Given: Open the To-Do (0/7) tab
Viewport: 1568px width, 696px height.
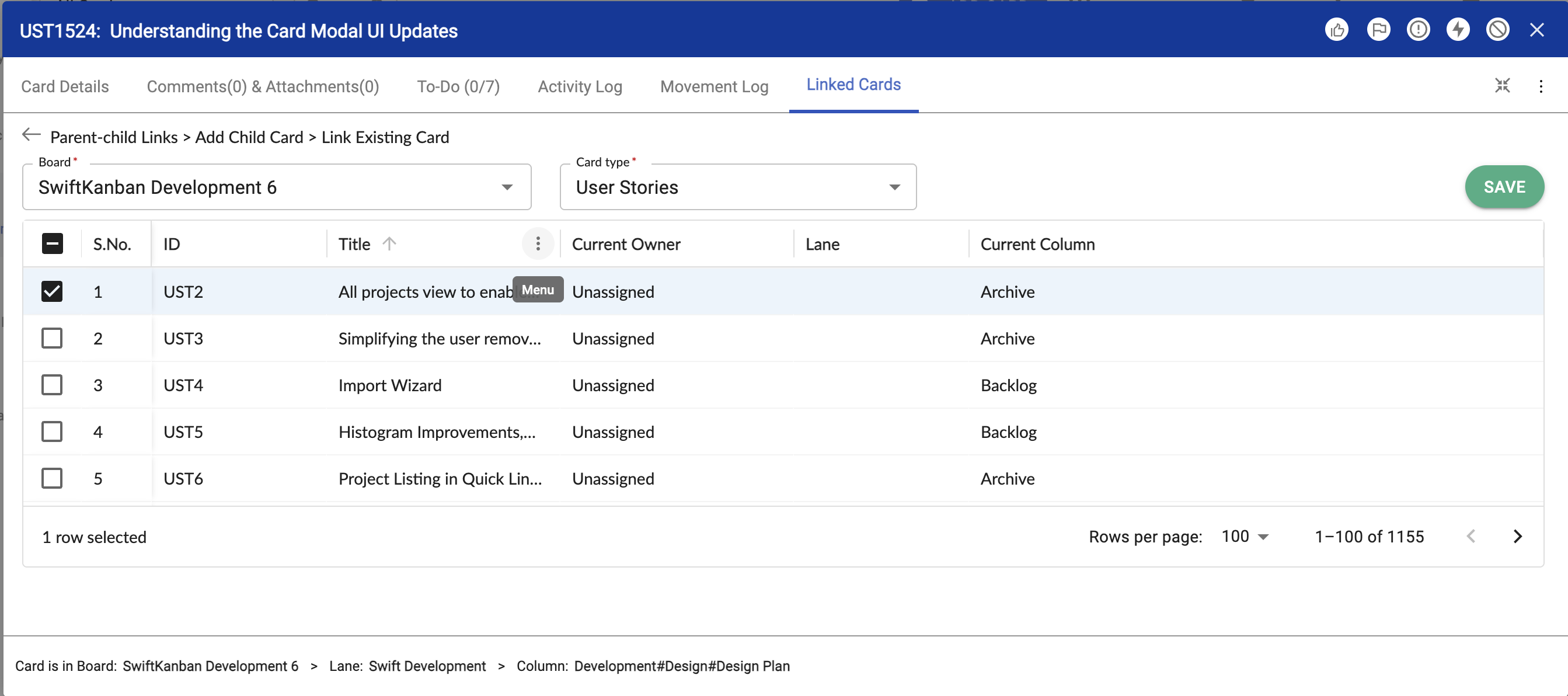Looking at the screenshot, I should coord(458,86).
